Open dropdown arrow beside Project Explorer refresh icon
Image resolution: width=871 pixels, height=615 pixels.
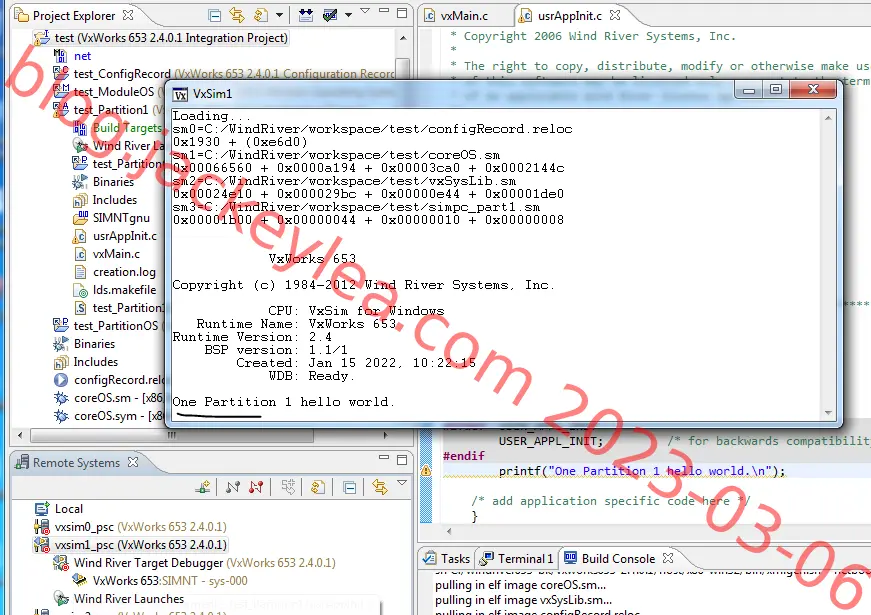coord(279,16)
